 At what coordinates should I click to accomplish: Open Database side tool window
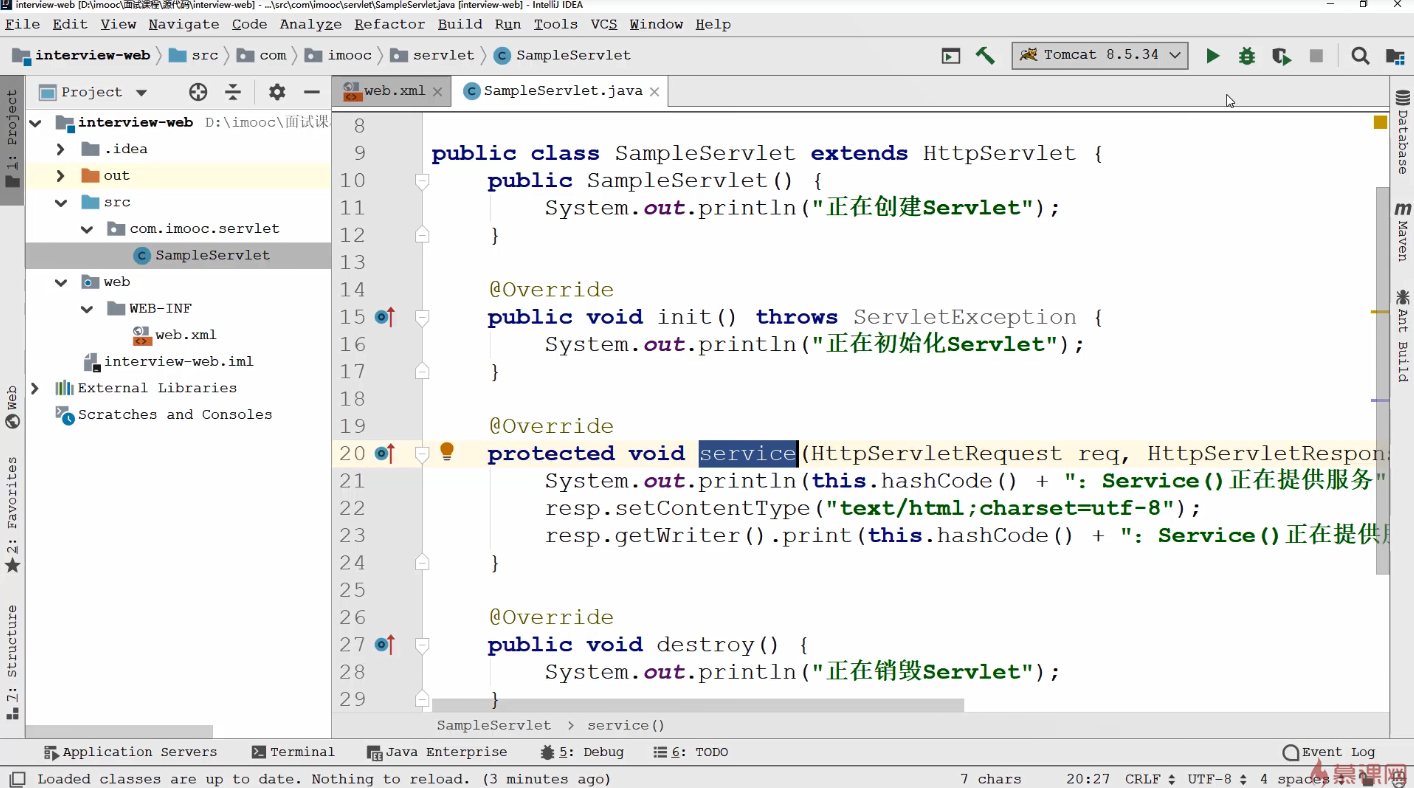[1402, 132]
